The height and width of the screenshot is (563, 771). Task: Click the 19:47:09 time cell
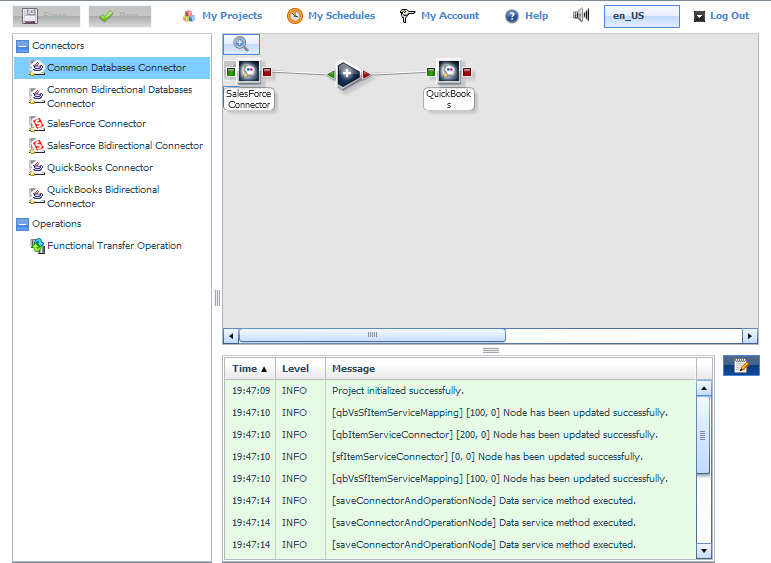[x=251, y=391]
